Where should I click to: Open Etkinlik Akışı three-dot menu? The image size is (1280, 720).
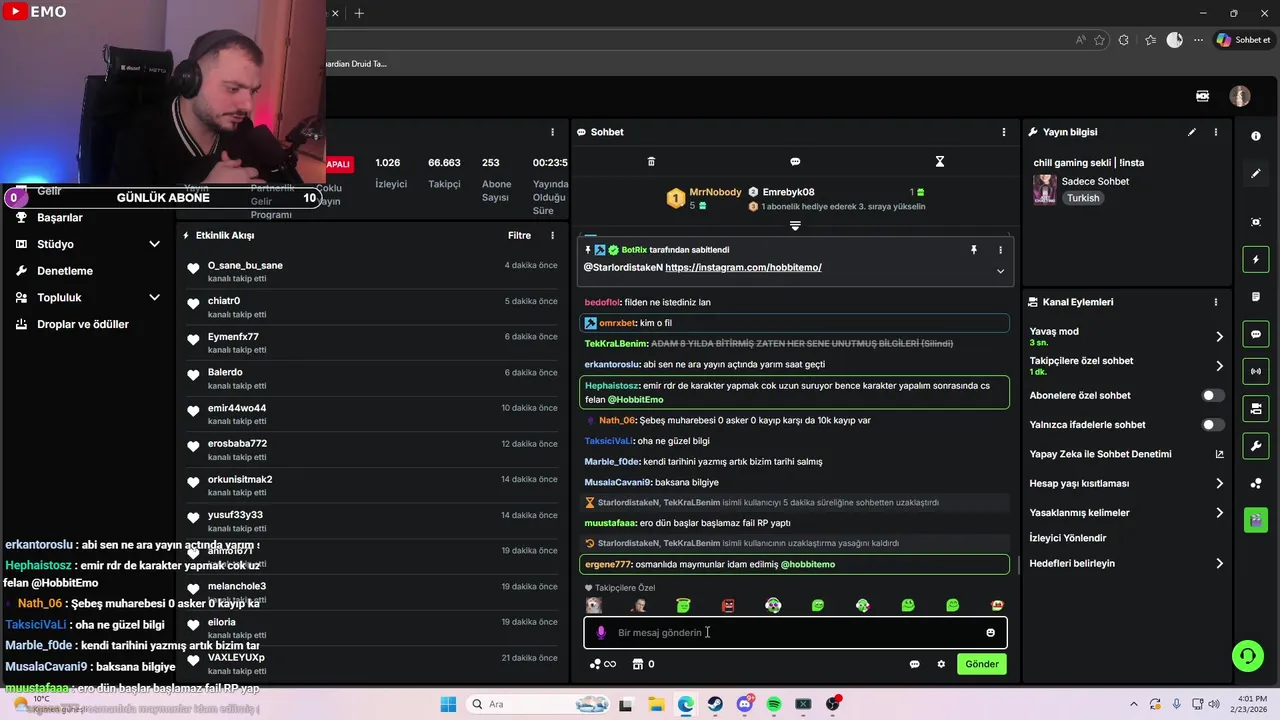(552, 236)
